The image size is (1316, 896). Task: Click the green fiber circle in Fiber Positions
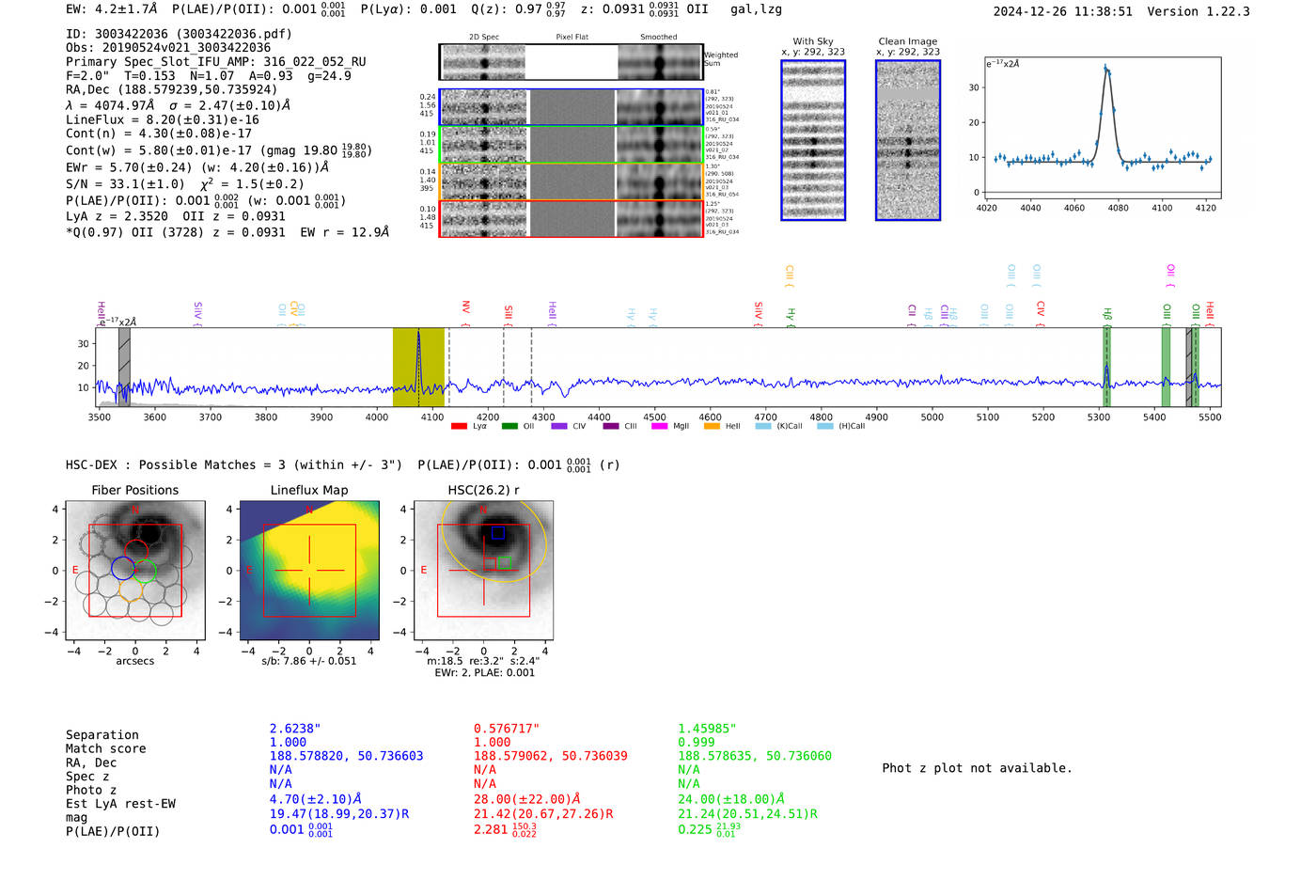click(144, 571)
